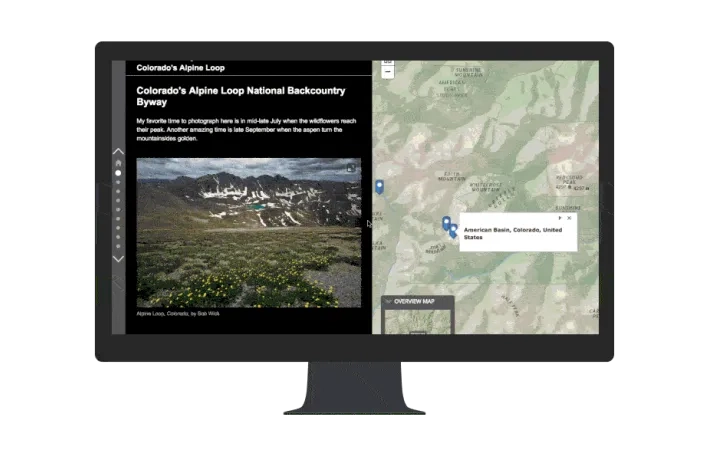Collapse the Overview Map panel arrow
The width and height of the screenshot is (720, 460).
(389, 301)
